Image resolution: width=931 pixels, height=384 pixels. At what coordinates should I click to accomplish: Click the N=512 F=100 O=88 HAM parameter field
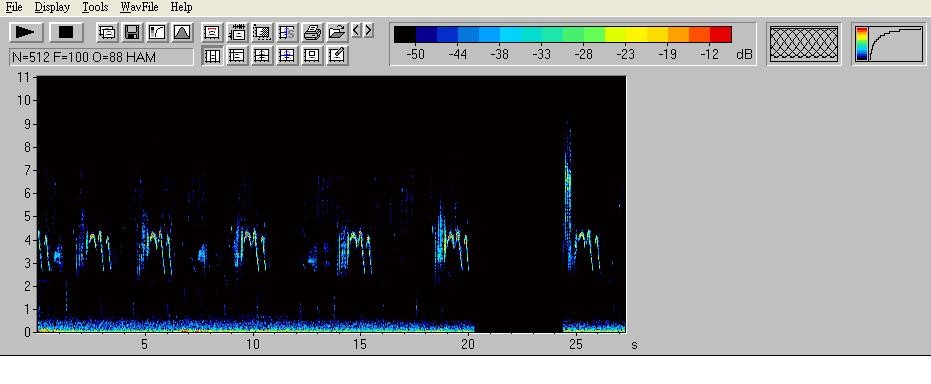click(102, 58)
